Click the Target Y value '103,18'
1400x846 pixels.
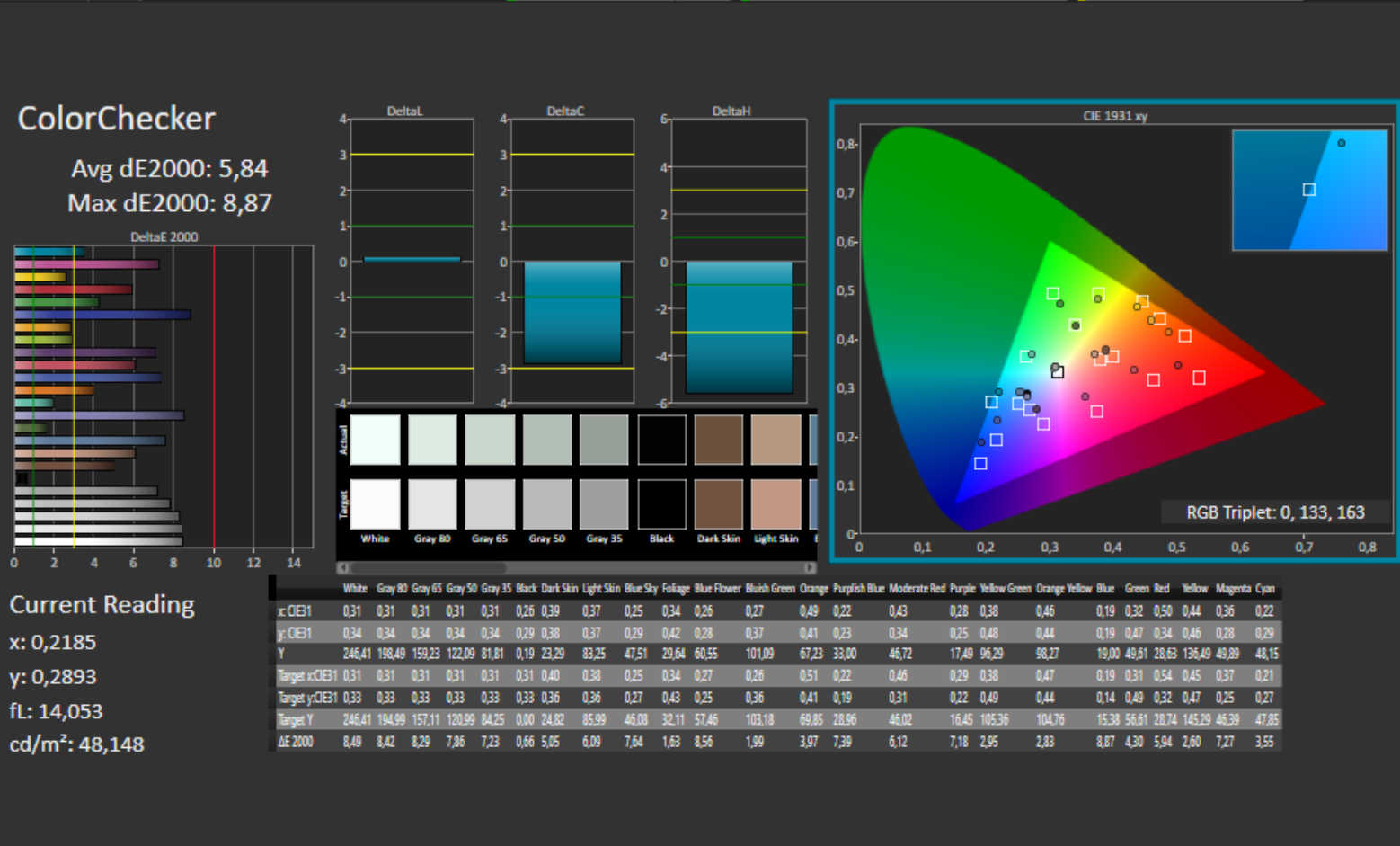tap(759, 720)
